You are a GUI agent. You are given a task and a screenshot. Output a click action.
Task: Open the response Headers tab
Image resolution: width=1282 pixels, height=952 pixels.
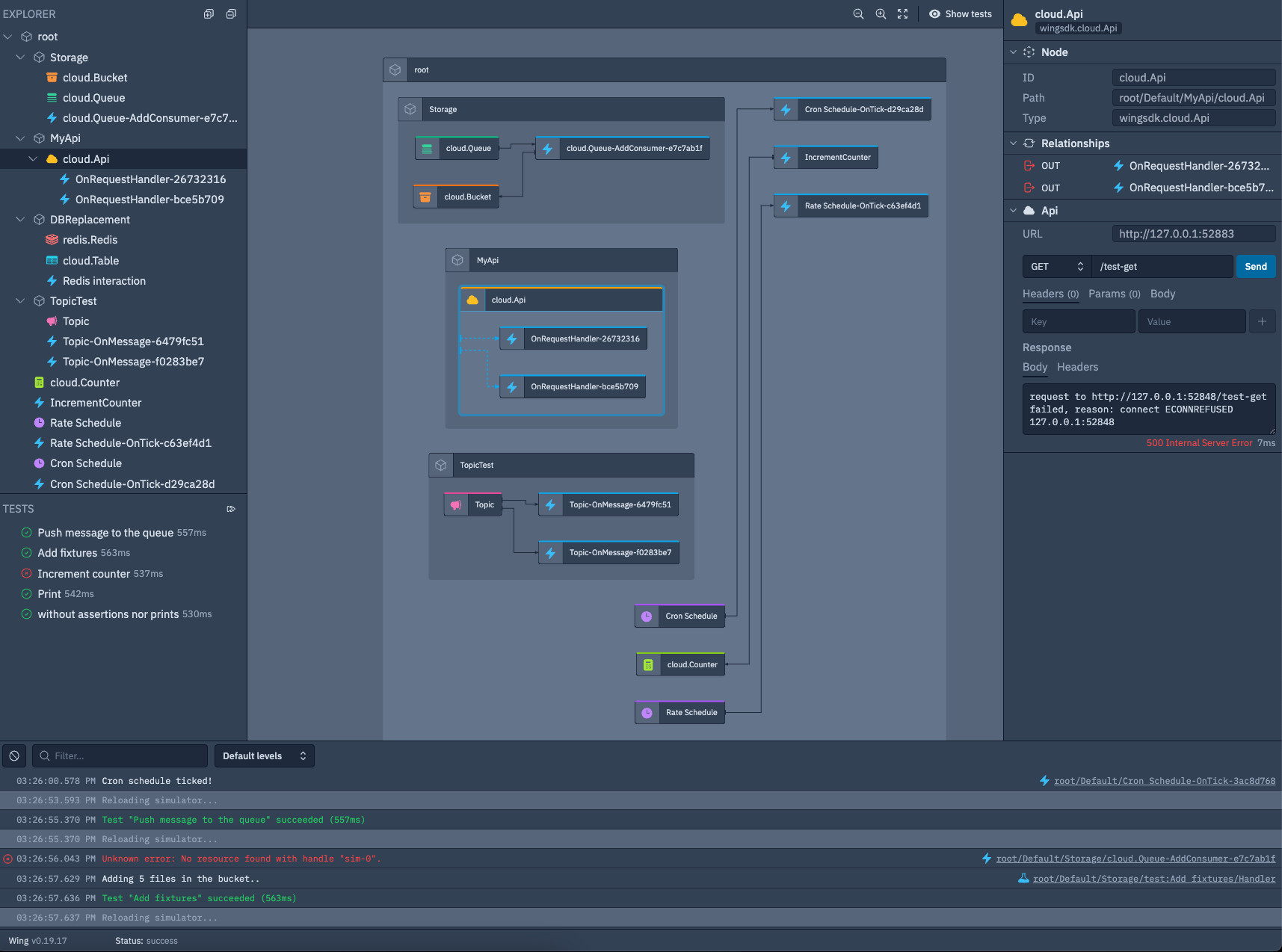(x=1077, y=368)
